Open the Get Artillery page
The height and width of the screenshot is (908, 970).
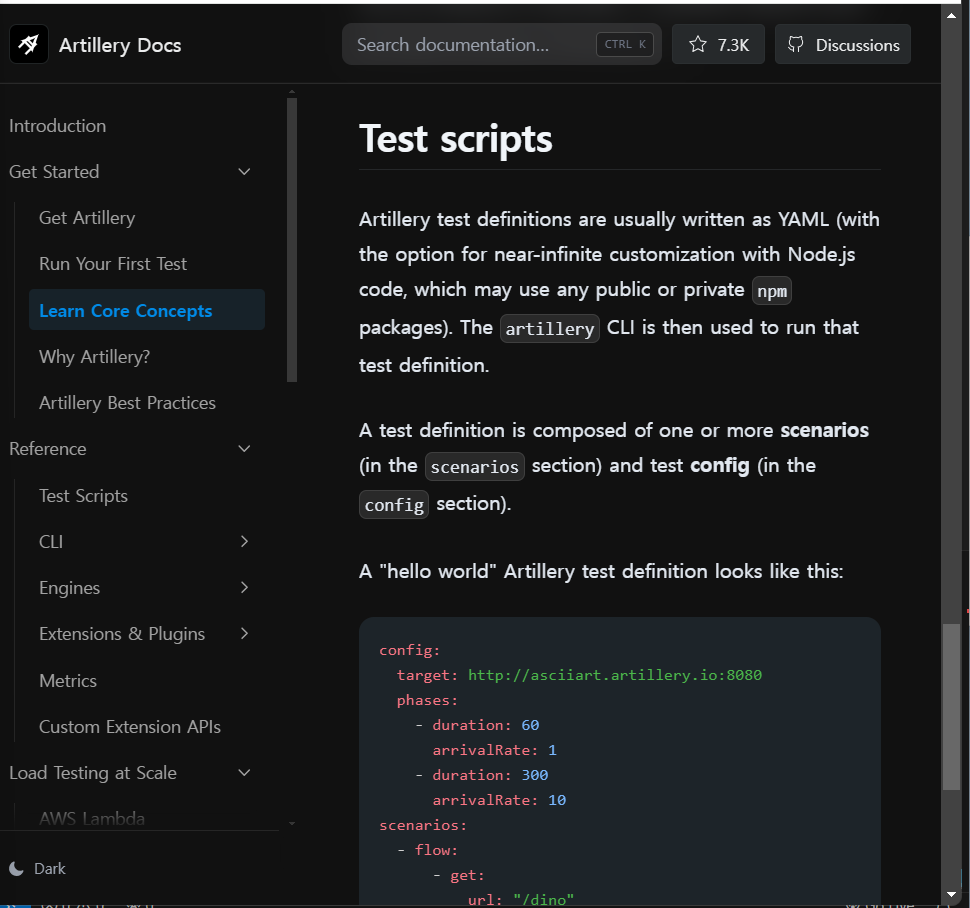(87, 218)
